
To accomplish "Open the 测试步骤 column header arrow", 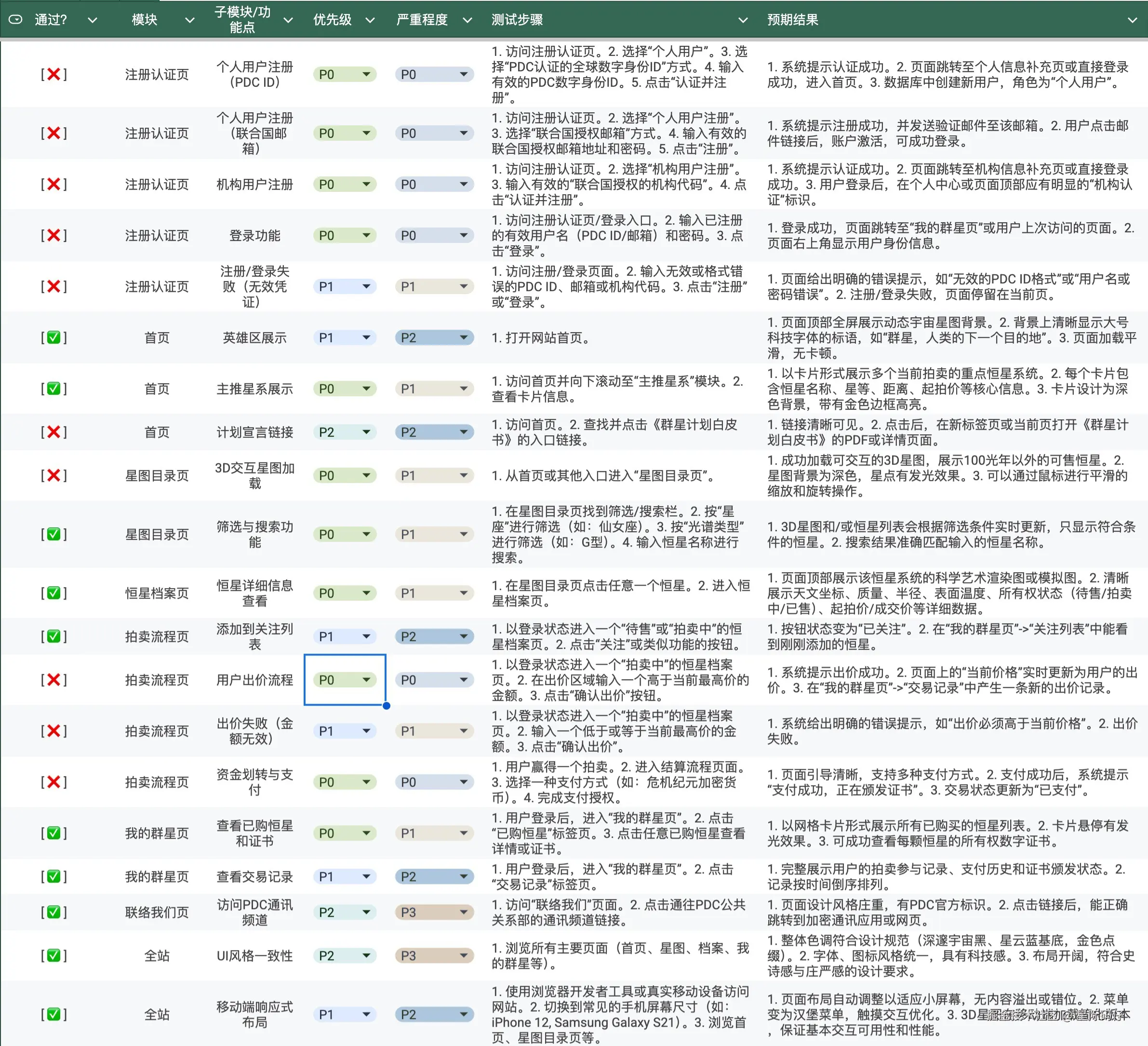I will pos(743,20).
